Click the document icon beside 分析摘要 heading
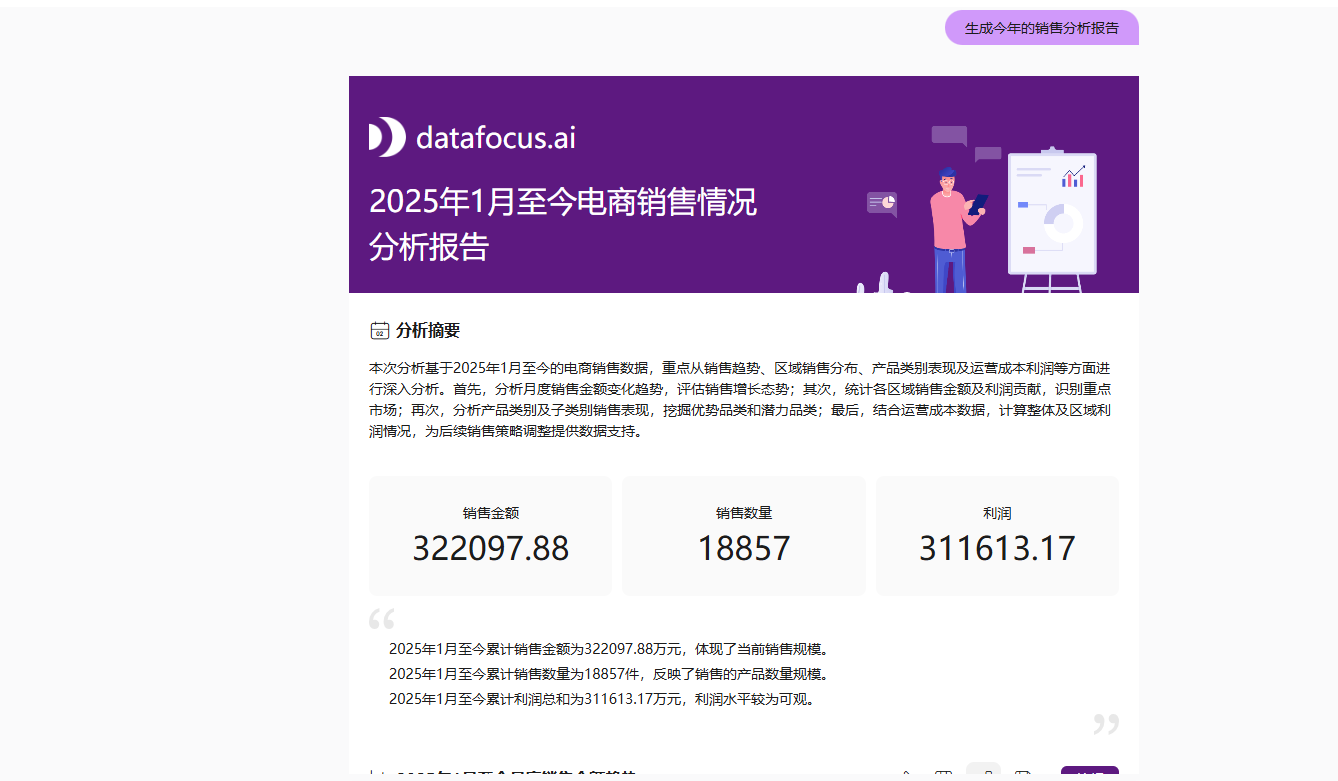Image resolution: width=1338 pixels, height=781 pixels. coord(379,329)
